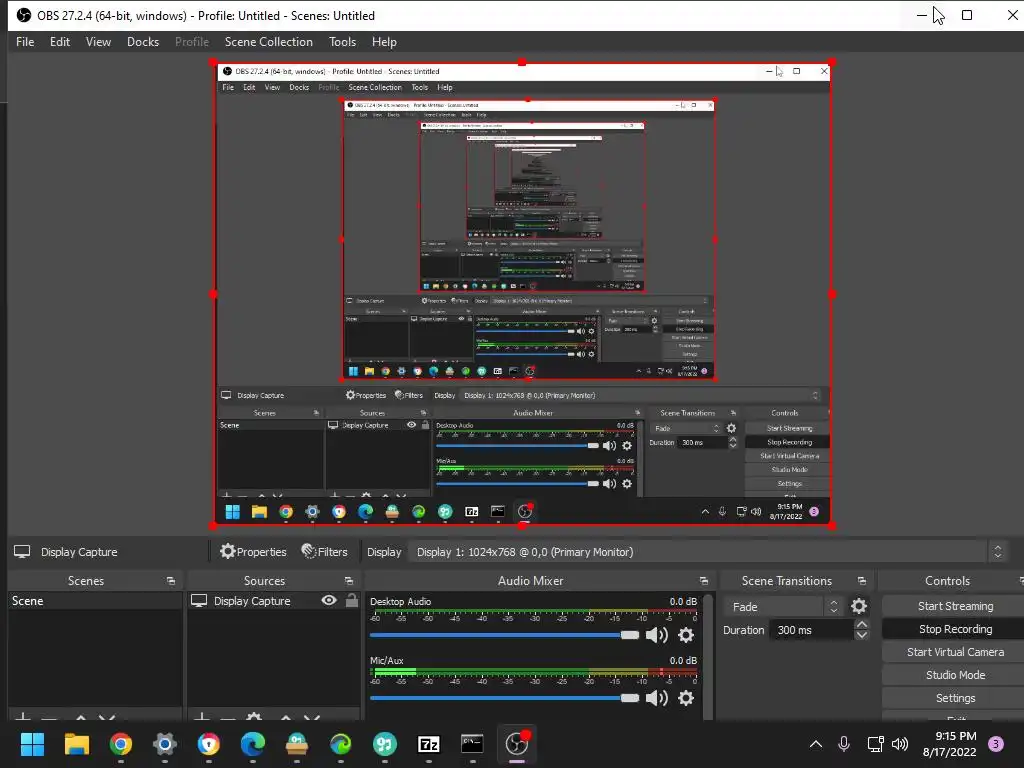Open Command Prompt from taskbar

coord(472,744)
